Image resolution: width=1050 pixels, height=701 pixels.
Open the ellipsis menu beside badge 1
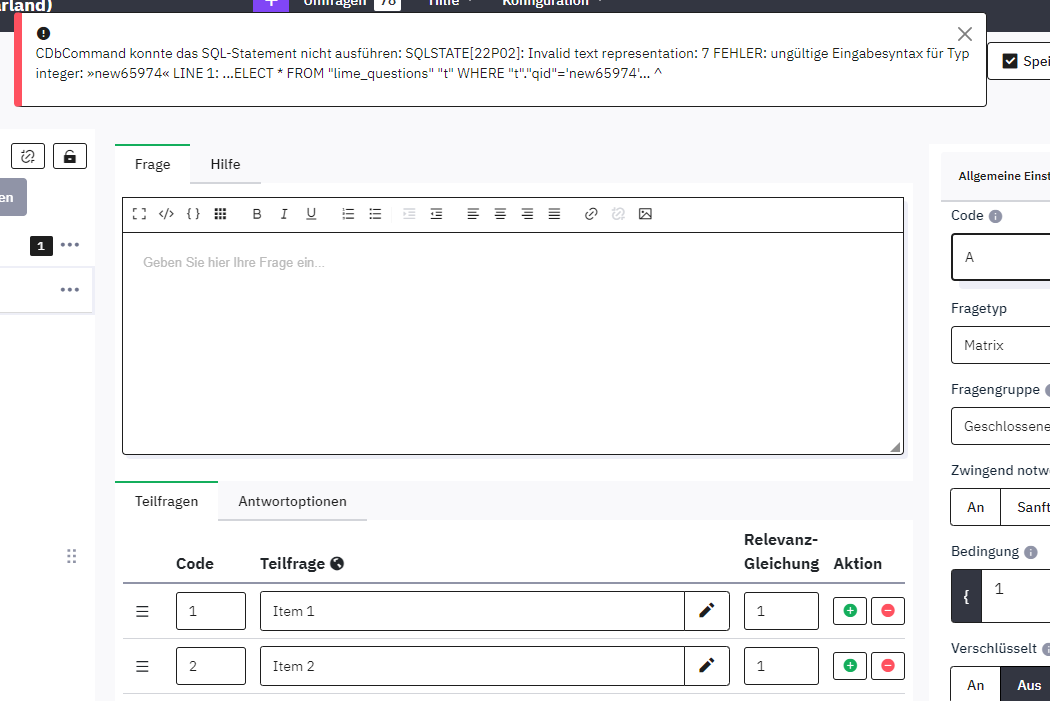click(x=70, y=245)
